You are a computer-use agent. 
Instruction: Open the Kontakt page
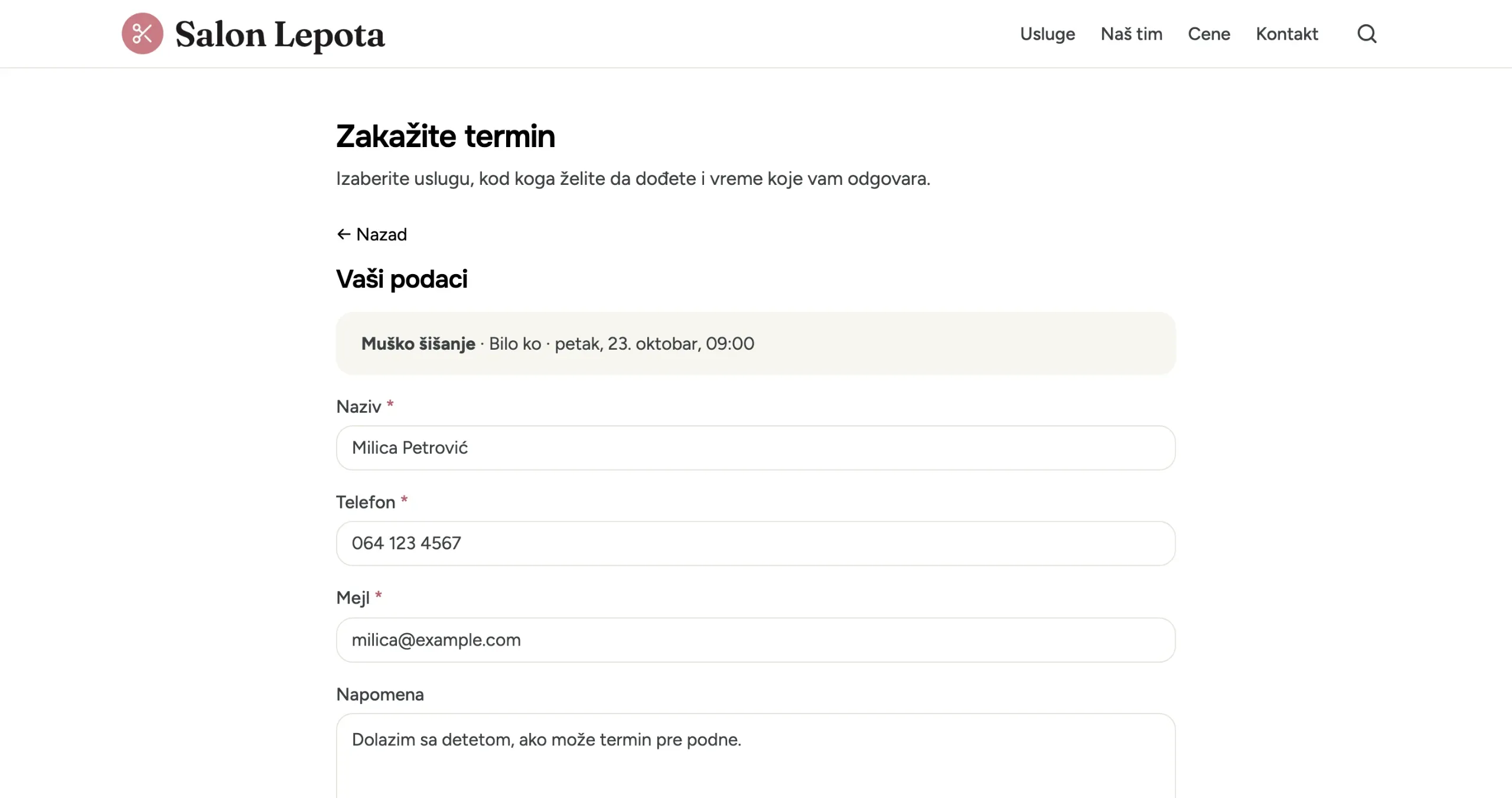coord(1286,34)
